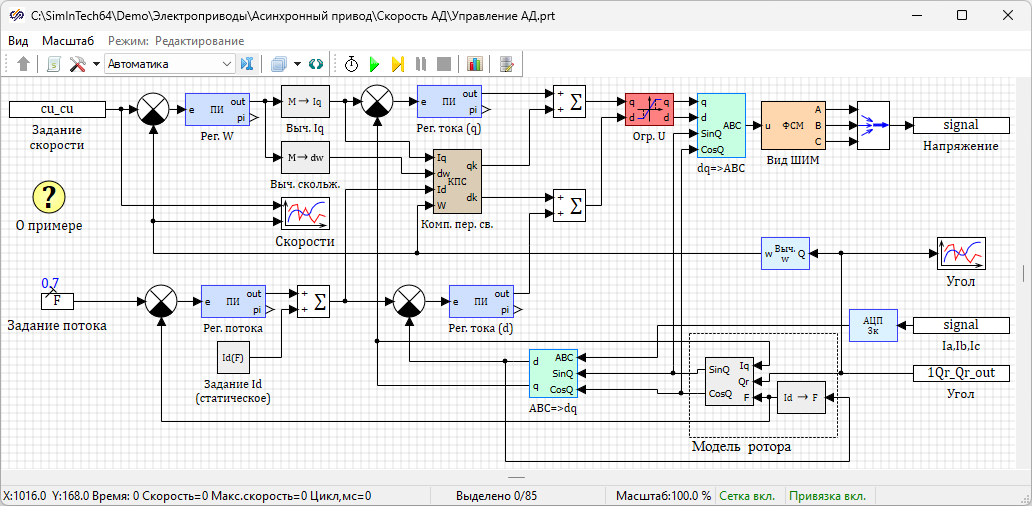This screenshot has height=506, width=1032.
Task: Click the blue icon right of Автоматика combo
Action: coord(248,64)
